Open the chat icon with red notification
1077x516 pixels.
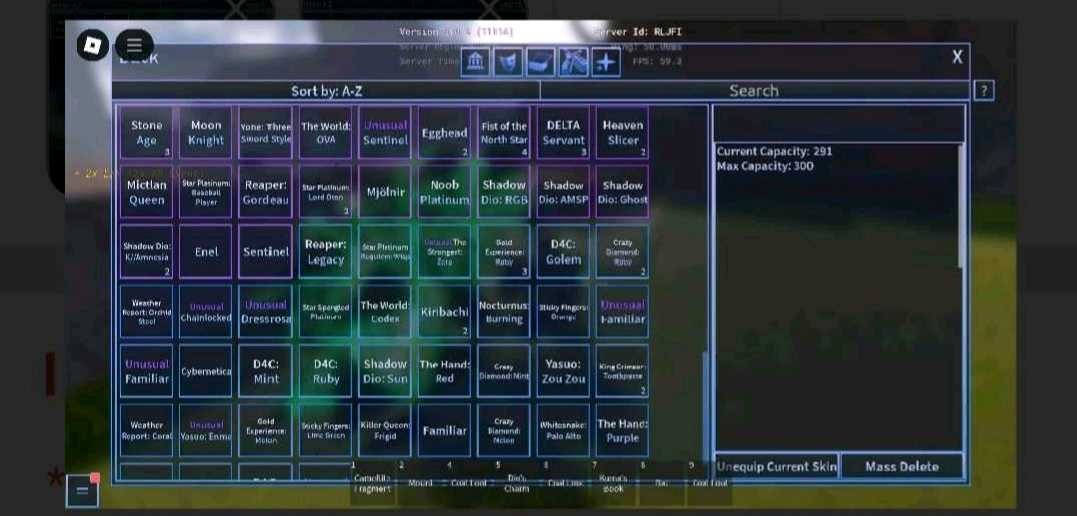82,491
